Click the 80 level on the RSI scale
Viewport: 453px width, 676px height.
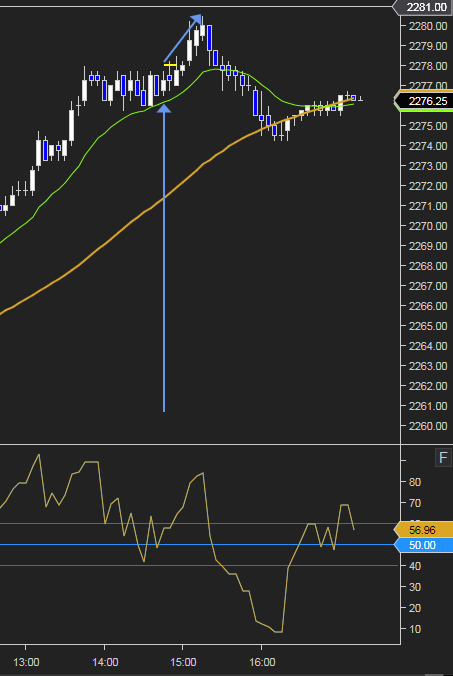tap(415, 482)
